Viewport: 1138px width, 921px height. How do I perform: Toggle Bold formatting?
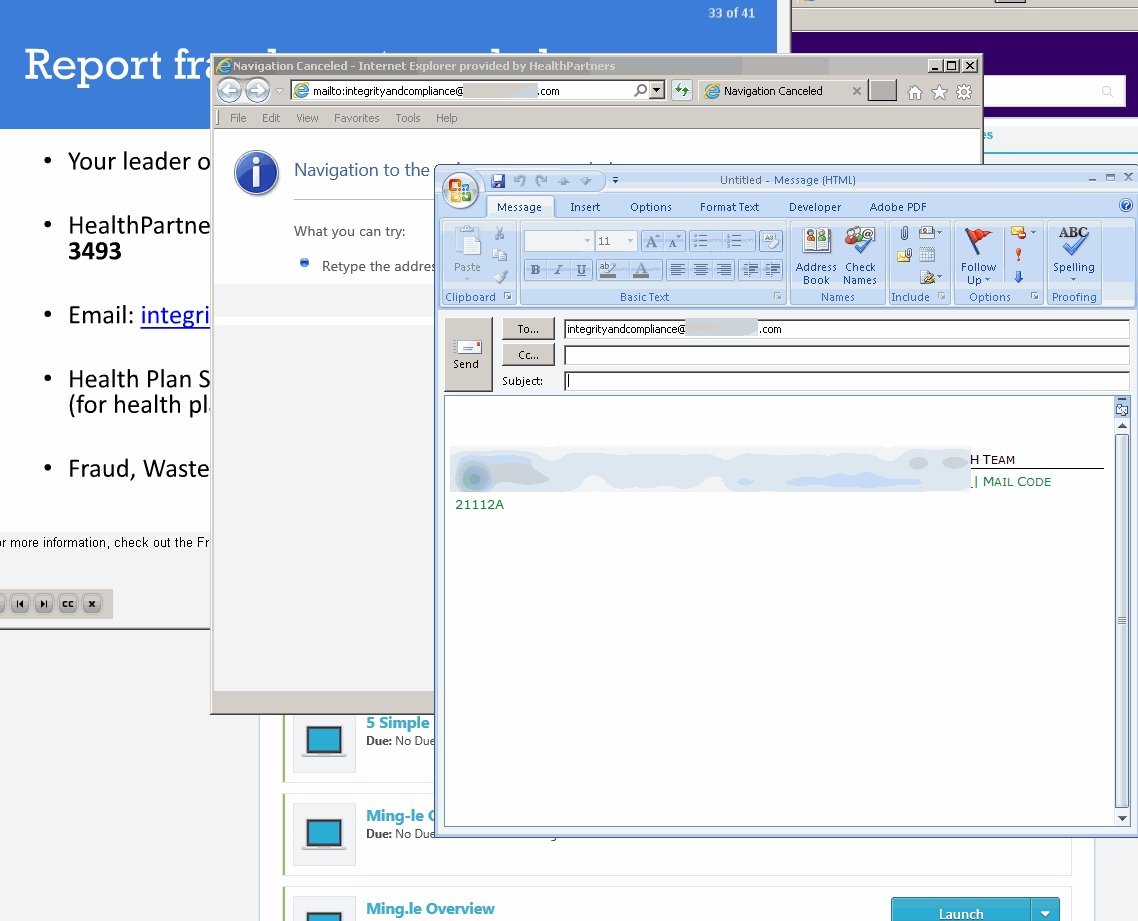[535, 270]
